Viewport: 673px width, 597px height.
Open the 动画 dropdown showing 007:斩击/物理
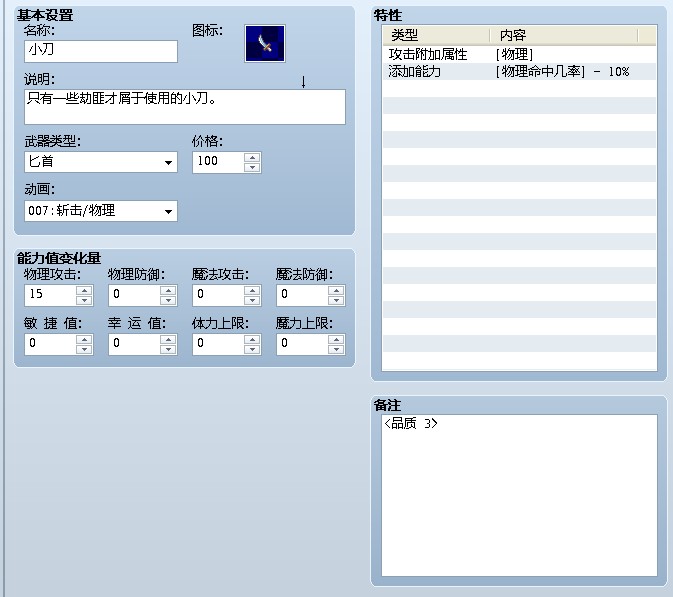(101, 211)
